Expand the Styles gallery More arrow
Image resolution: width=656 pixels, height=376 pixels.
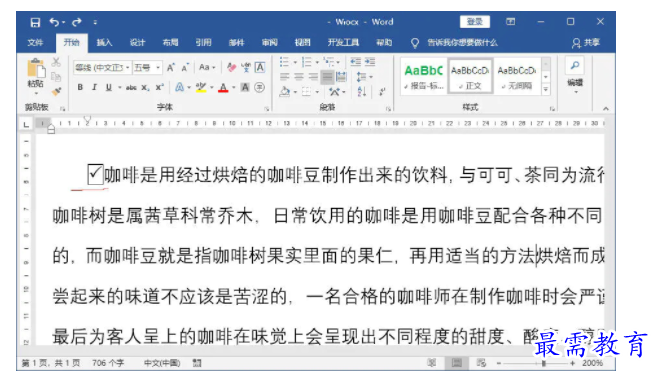tap(546, 89)
